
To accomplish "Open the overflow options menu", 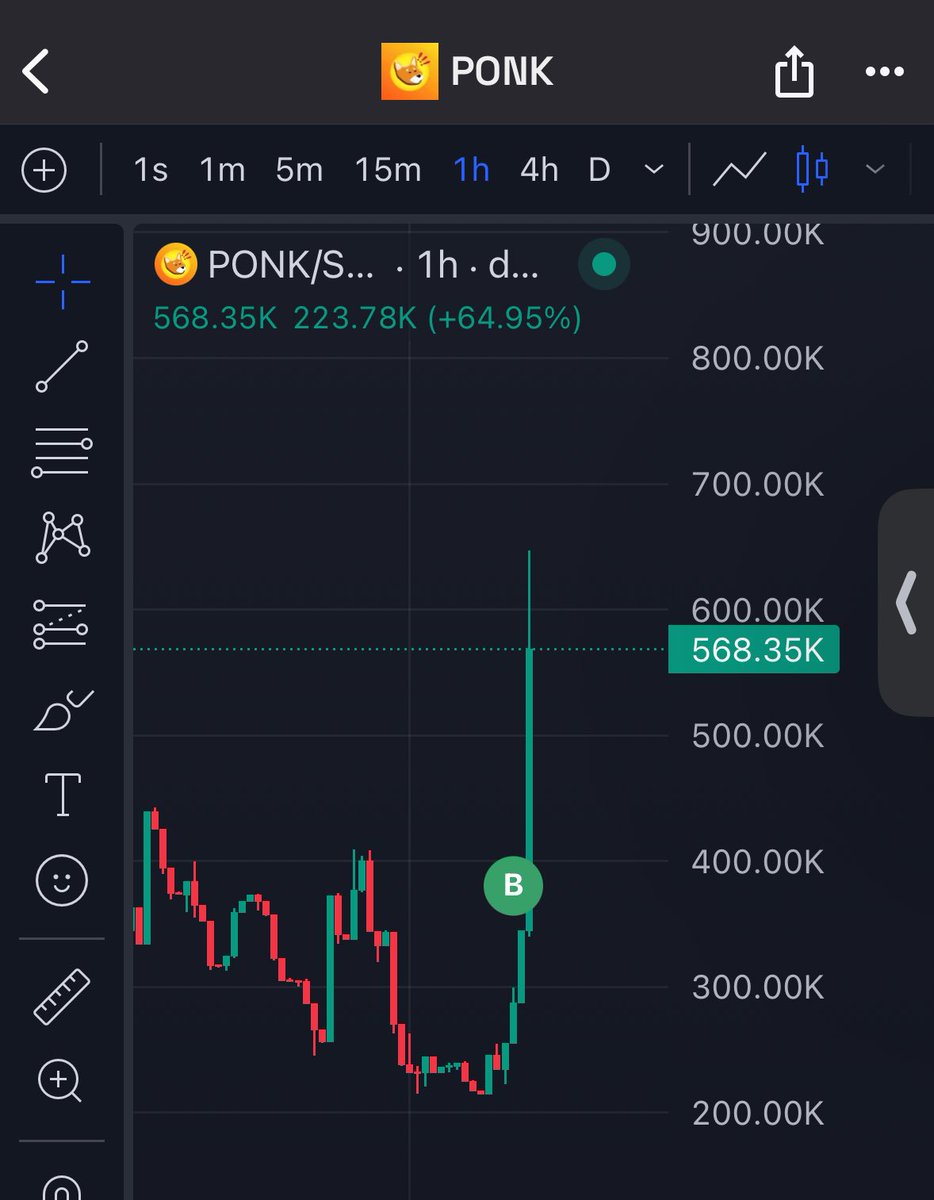I will [884, 71].
